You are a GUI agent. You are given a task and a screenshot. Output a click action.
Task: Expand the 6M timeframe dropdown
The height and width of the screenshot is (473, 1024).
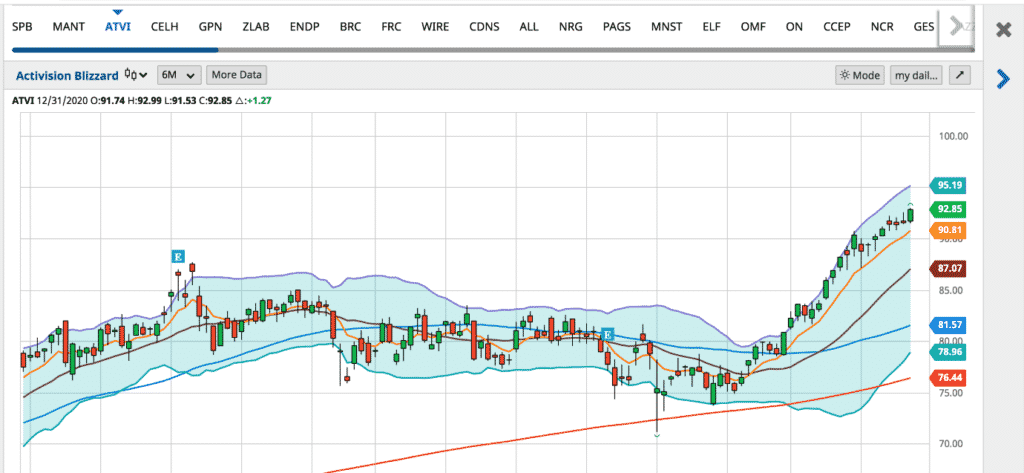coord(179,75)
